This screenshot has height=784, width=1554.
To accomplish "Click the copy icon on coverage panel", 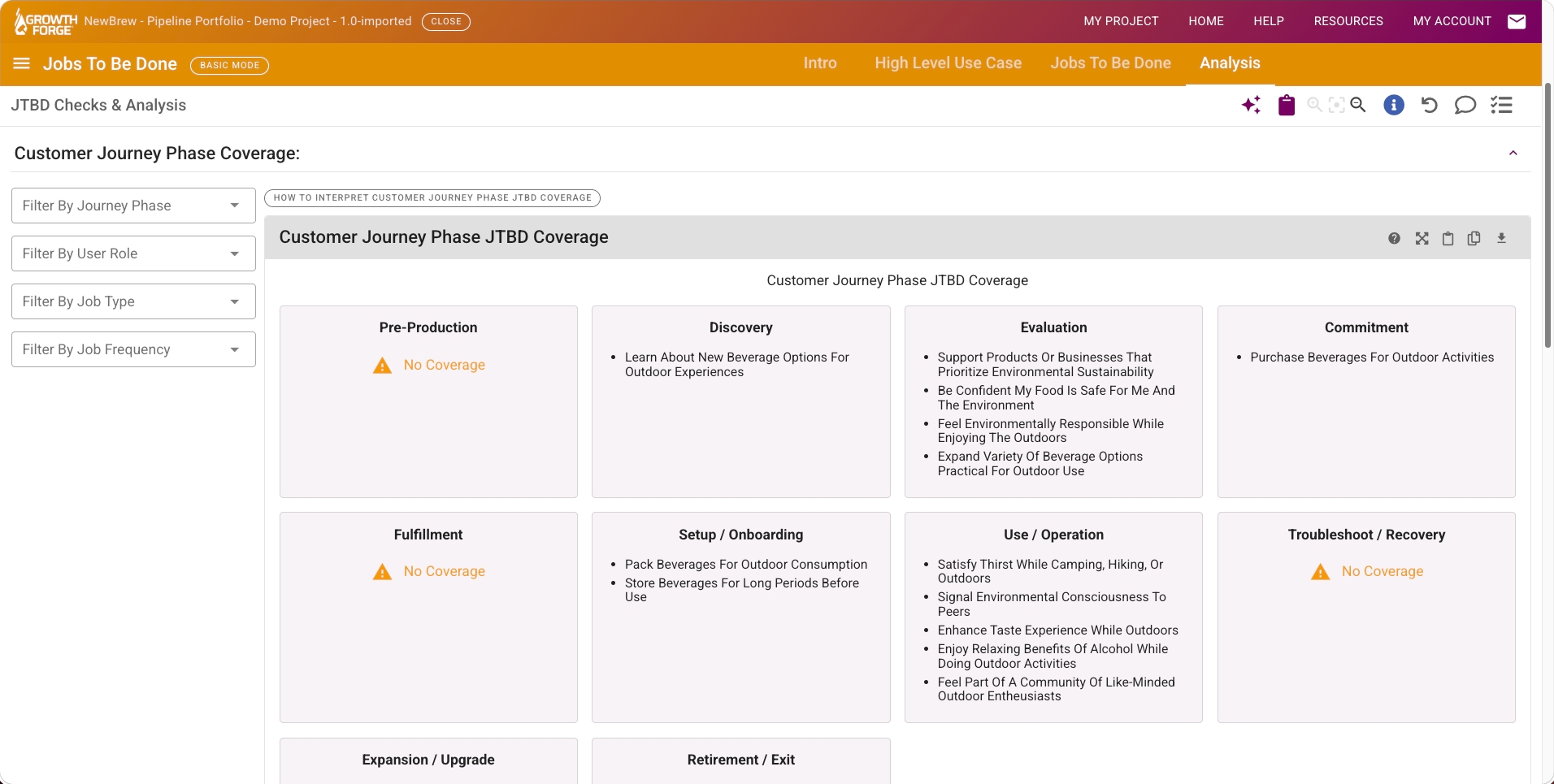I will [x=1474, y=238].
